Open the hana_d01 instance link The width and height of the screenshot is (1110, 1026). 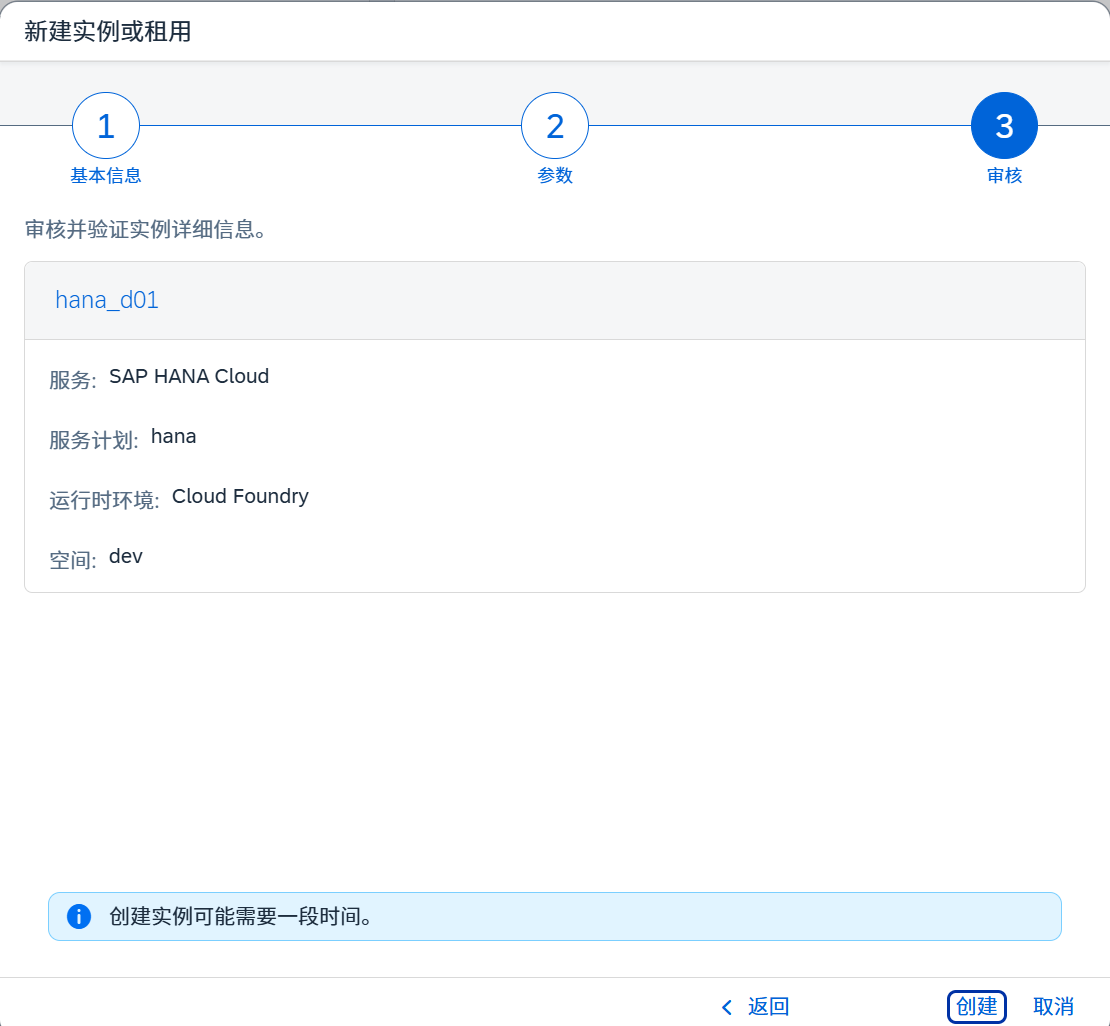[x=107, y=300]
